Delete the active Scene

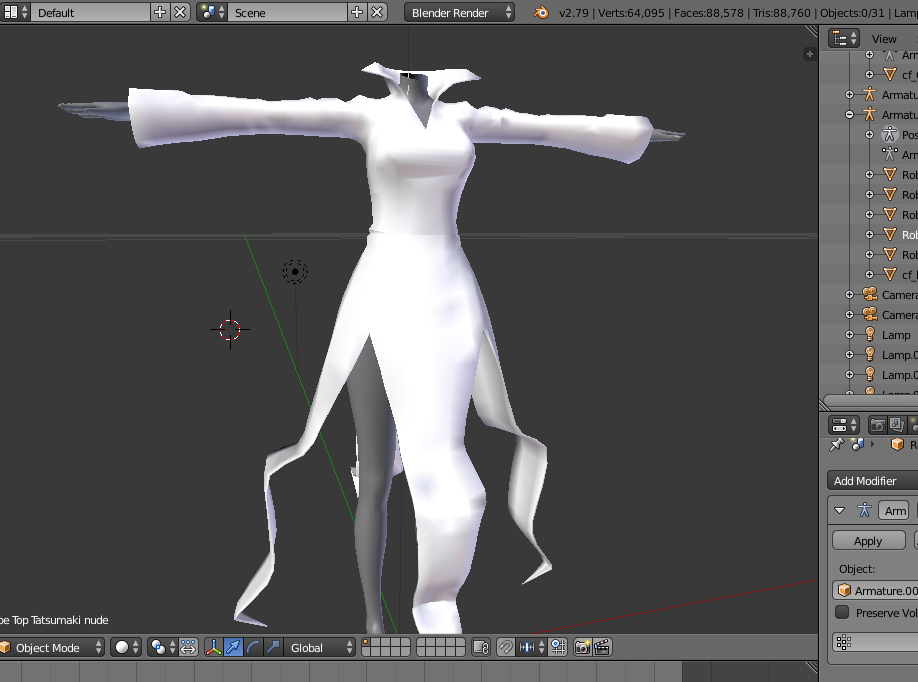[378, 12]
